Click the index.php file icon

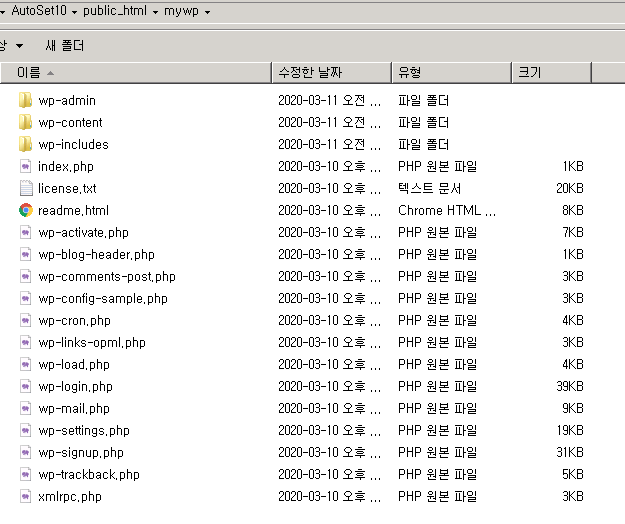pos(26,166)
